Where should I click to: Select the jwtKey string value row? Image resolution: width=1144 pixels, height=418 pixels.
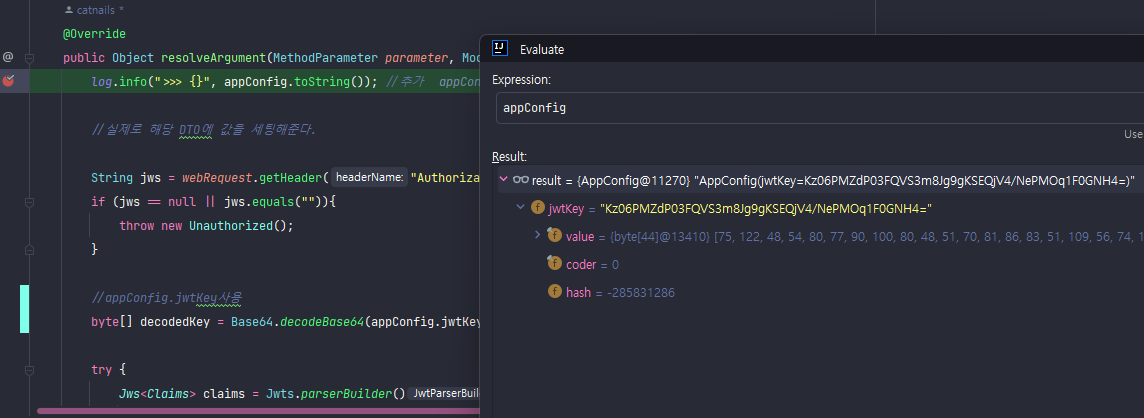tap(821, 209)
